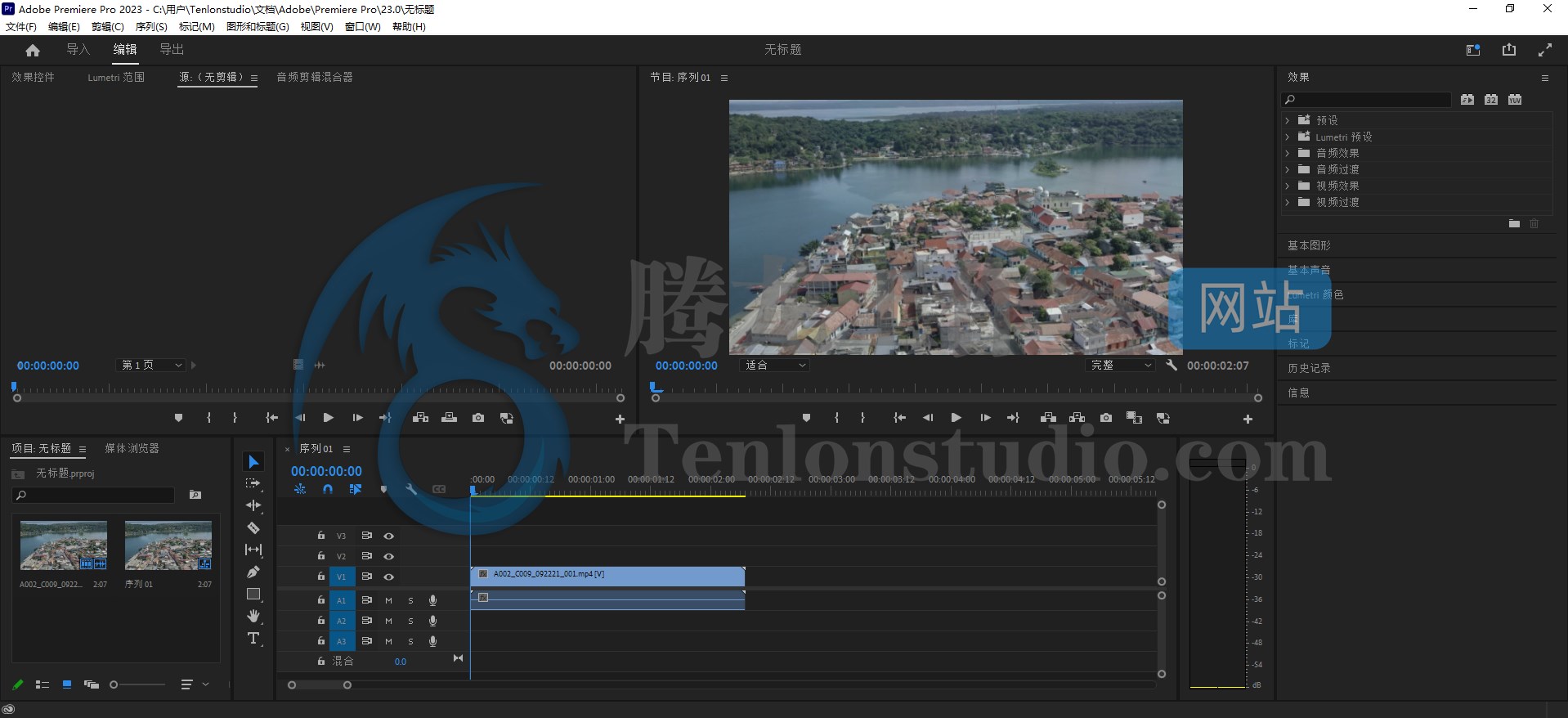Open timeline display settings wrench

(411, 489)
